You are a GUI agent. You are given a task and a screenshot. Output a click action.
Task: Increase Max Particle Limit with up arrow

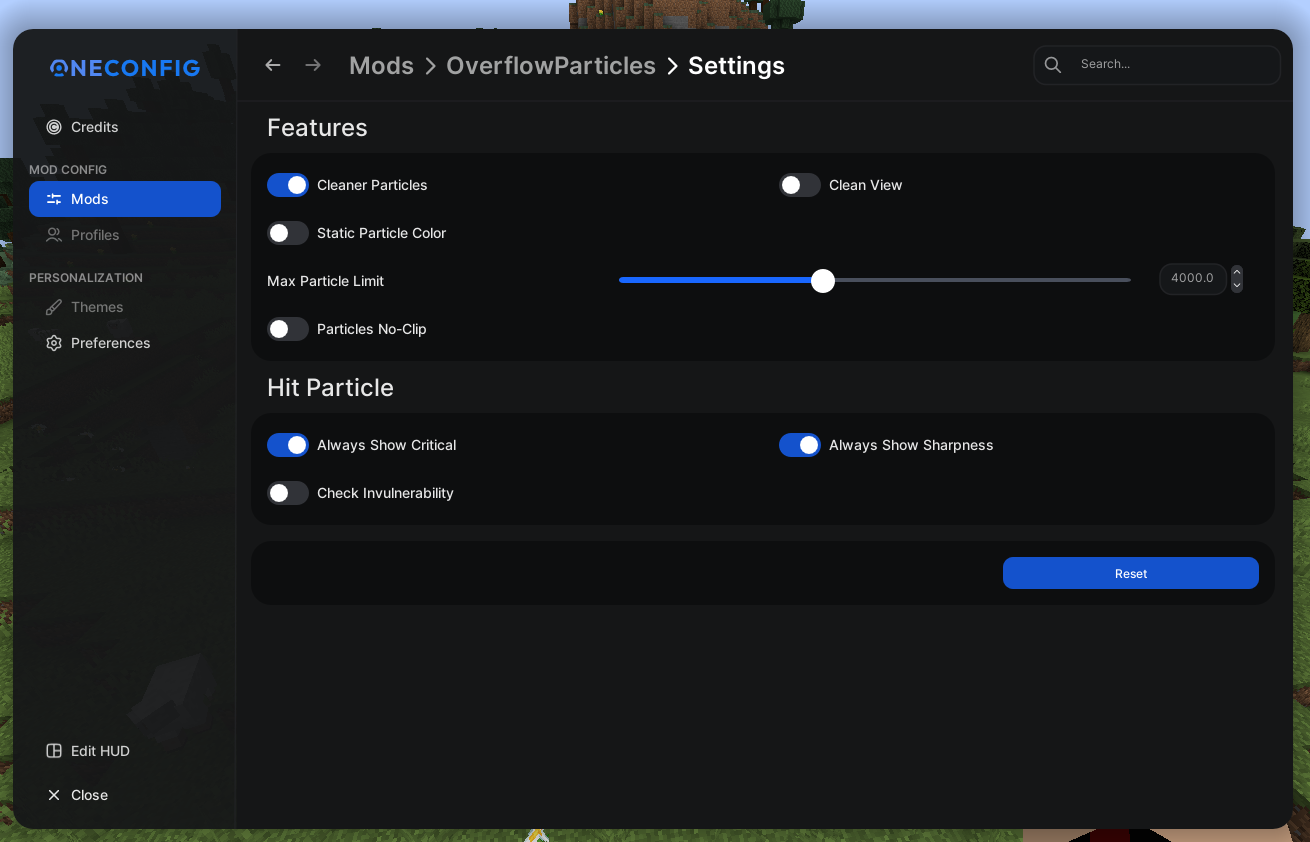(x=1237, y=272)
